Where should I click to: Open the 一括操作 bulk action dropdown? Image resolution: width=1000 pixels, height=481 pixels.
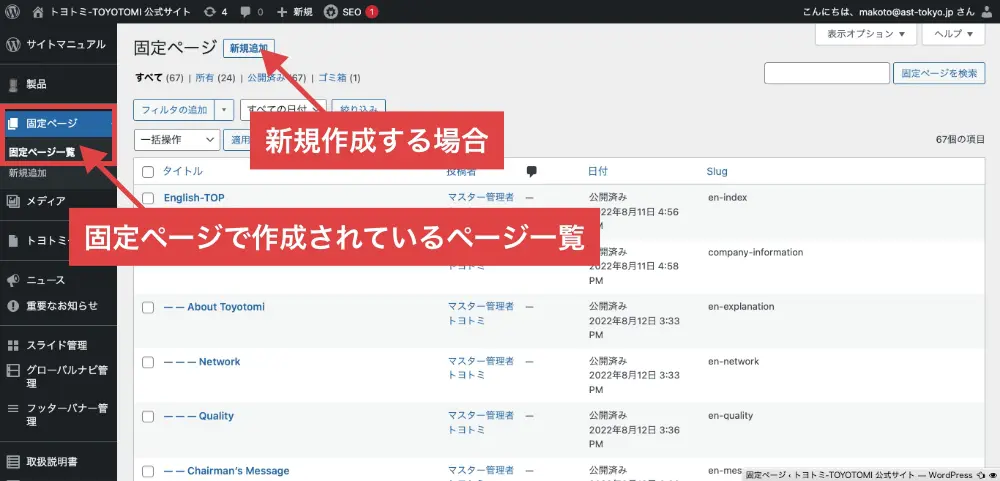click(x=177, y=140)
